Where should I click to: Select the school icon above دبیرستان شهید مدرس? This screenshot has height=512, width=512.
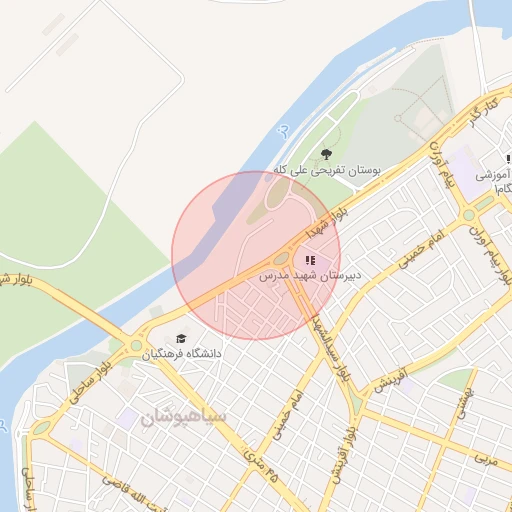coord(310,260)
